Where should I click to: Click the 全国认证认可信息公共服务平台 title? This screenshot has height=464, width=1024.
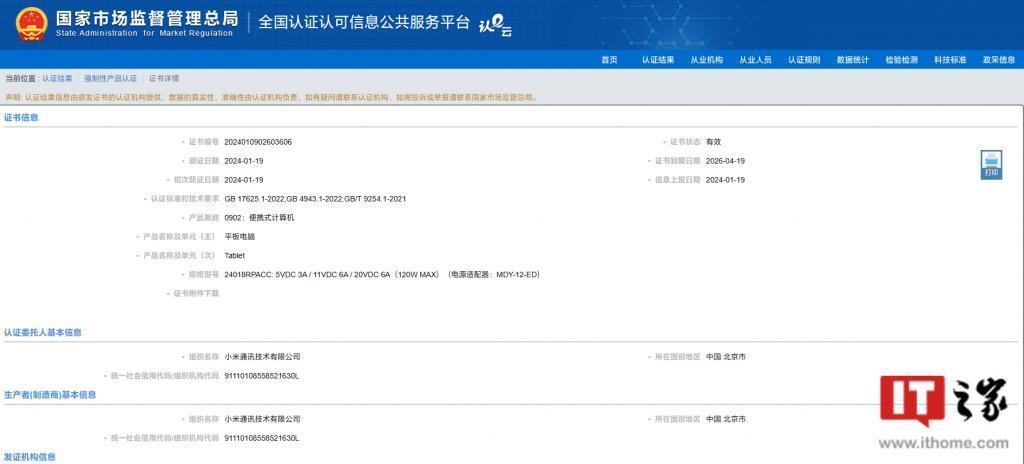[x=364, y=22]
